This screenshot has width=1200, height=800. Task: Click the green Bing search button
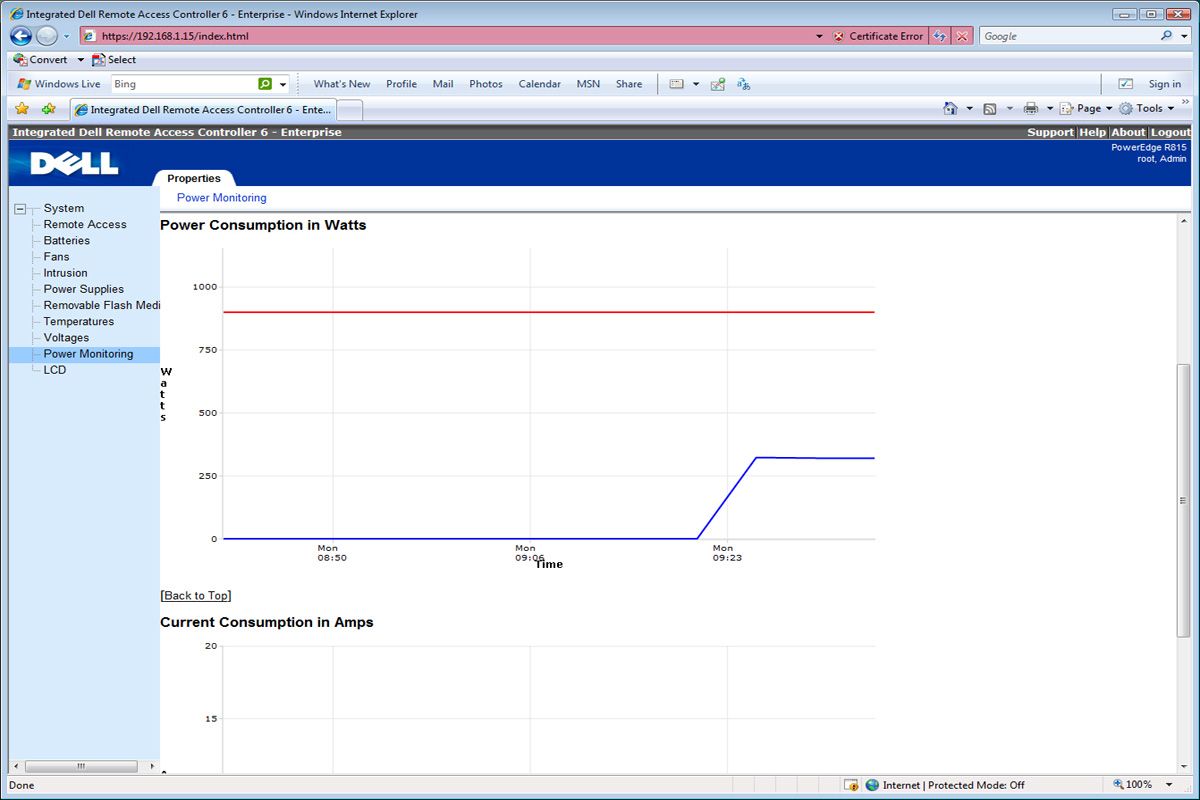tap(265, 84)
